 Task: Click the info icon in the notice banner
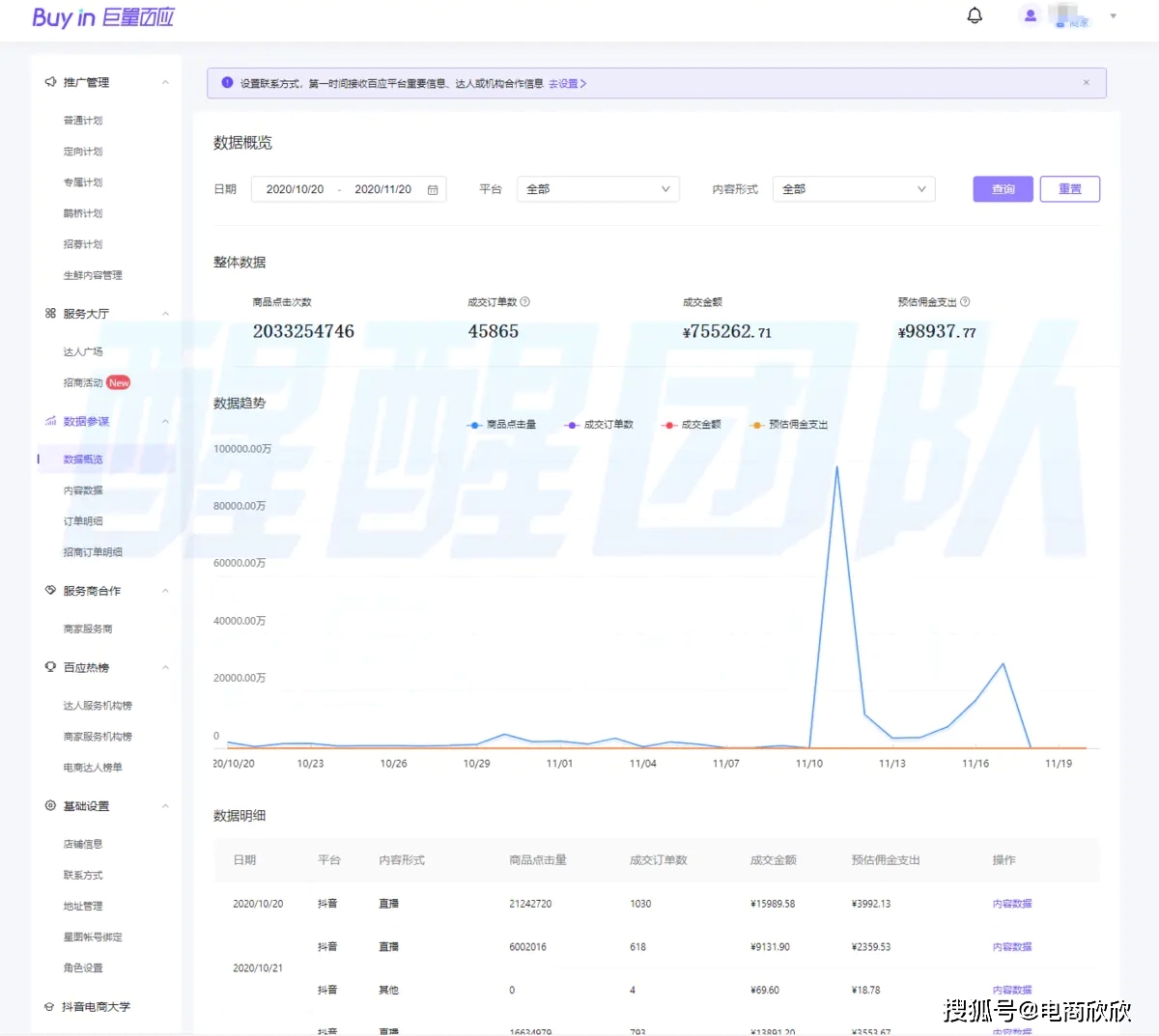pos(227,83)
